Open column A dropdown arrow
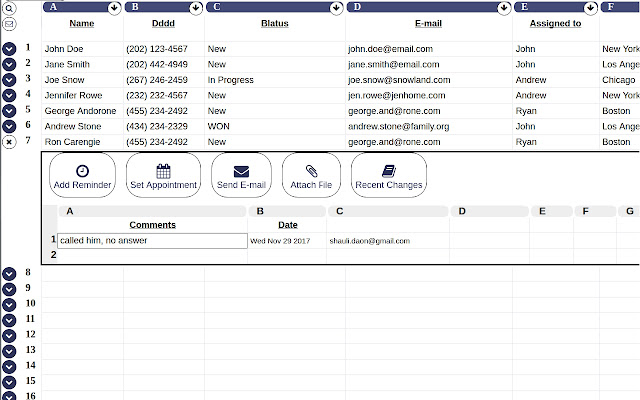This screenshot has width=640, height=400. pos(114,8)
